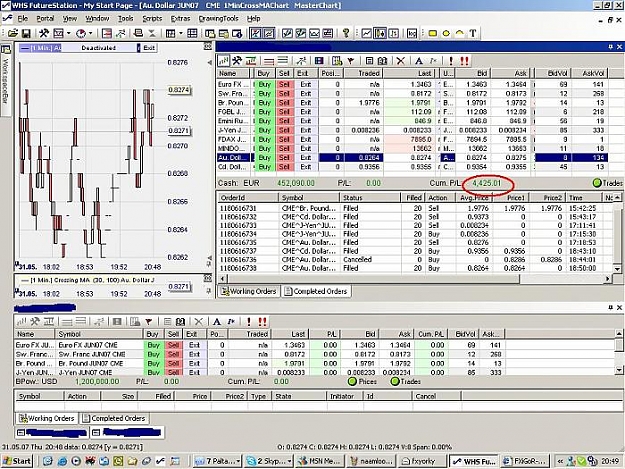Click the Windows Start button

click(x=17, y=461)
